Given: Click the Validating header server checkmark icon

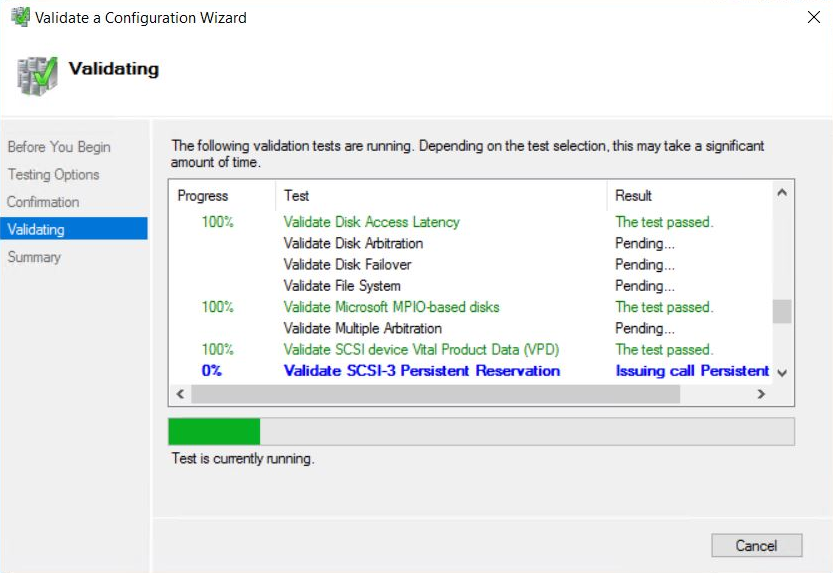Looking at the screenshot, I should click(37, 76).
